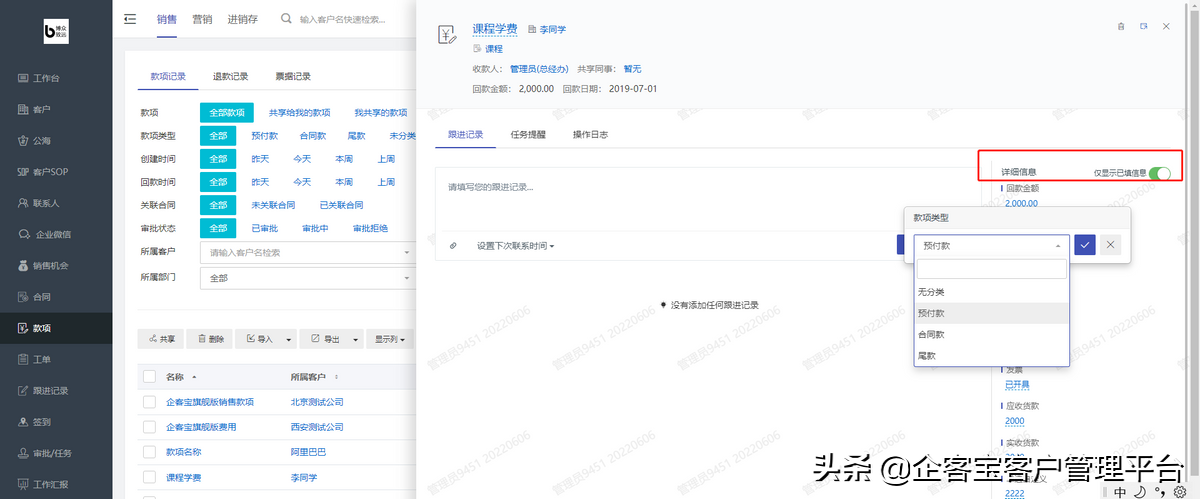Expand the arrow next to 导入
The width and height of the screenshot is (1200, 499).
tap(289, 339)
